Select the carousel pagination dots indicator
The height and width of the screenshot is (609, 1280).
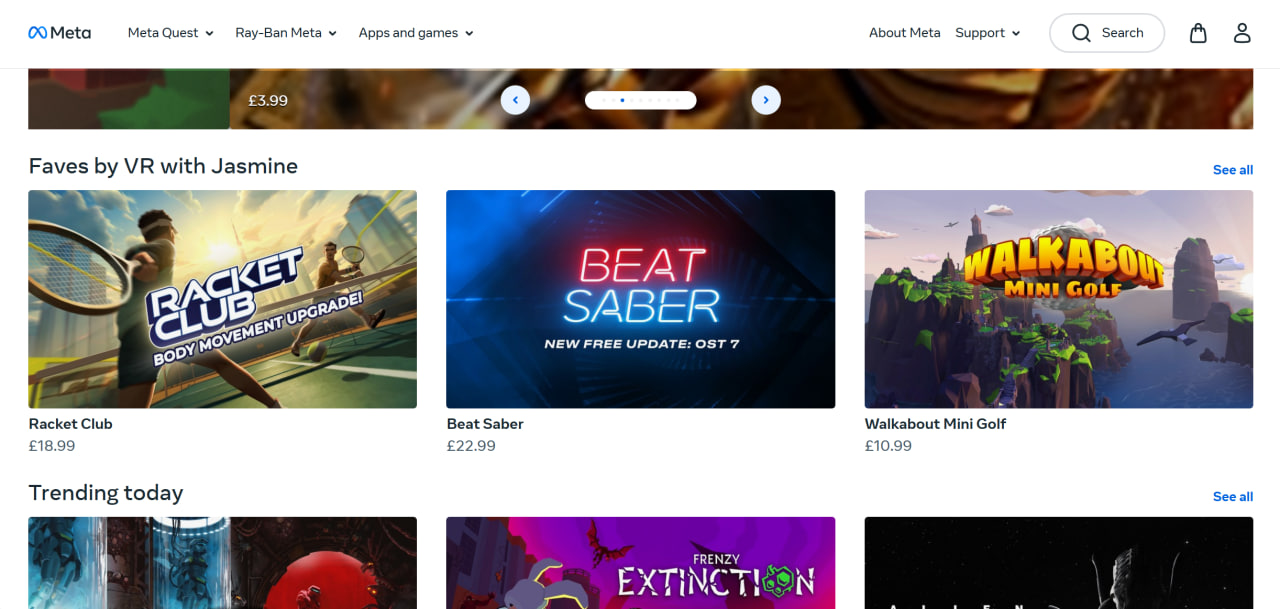click(x=641, y=100)
